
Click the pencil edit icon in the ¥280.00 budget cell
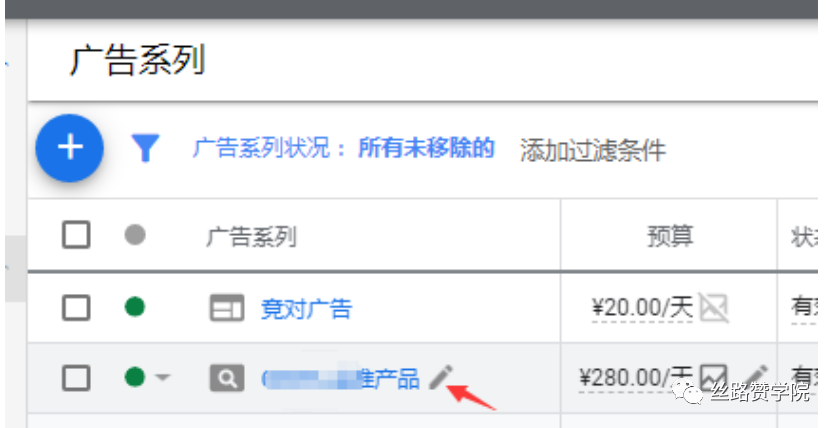coord(756,377)
